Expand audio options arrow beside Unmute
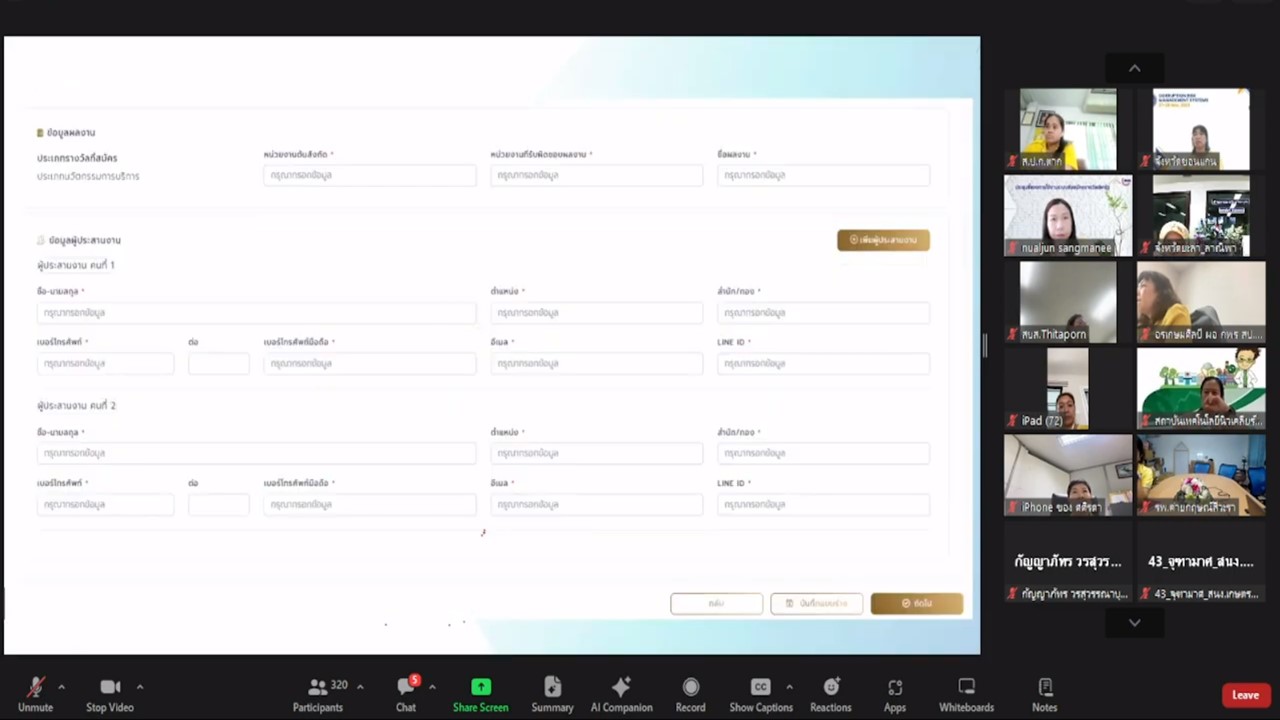Viewport: 1280px width, 720px height. pos(61,687)
